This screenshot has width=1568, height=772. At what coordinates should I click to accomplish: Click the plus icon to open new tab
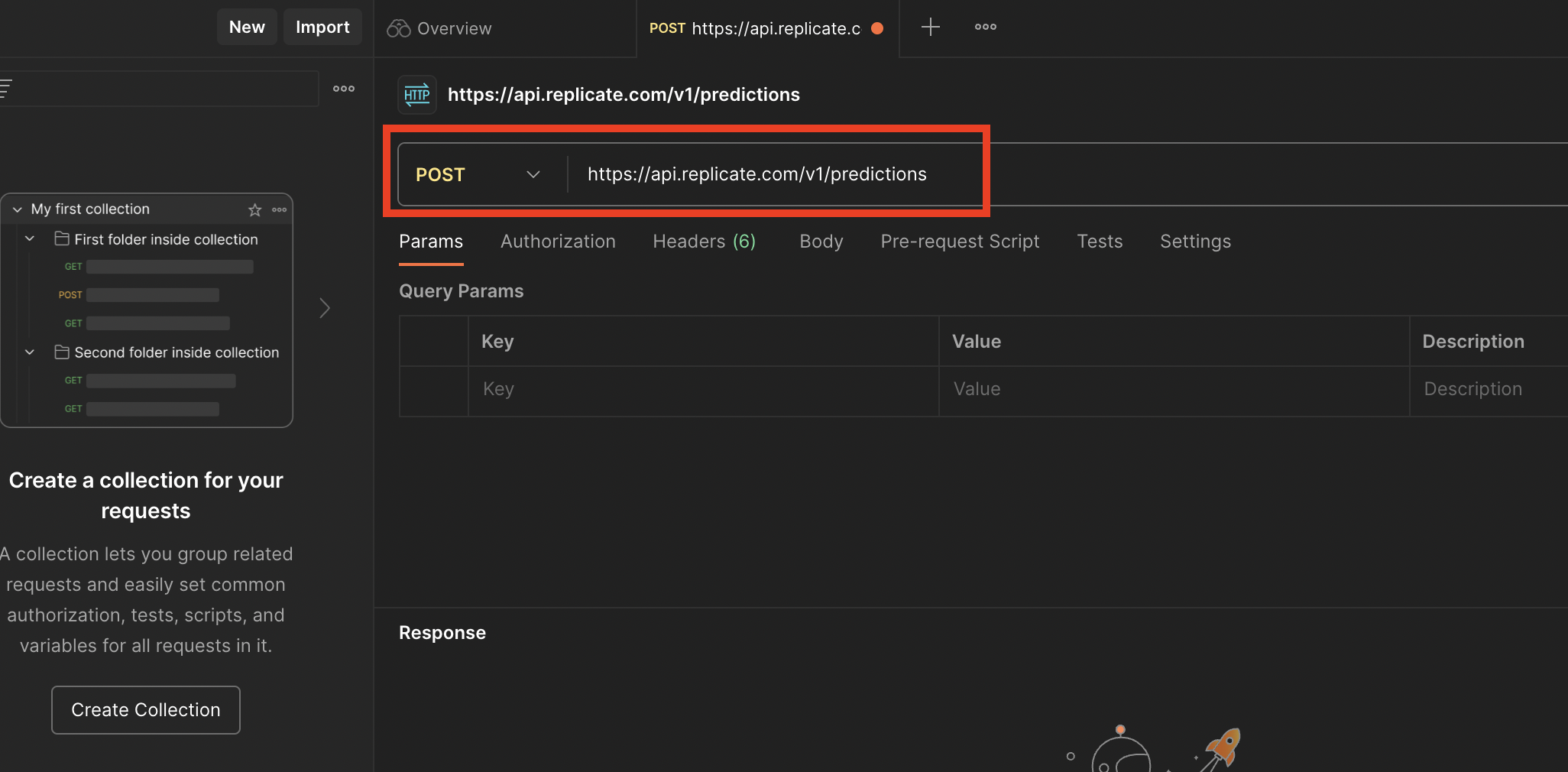click(x=930, y=28)
